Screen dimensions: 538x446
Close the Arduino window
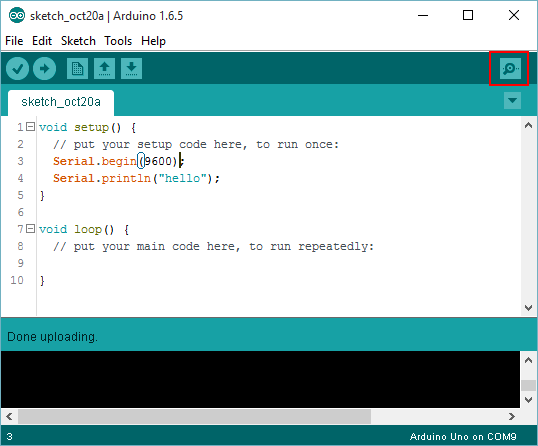point(514,15)
